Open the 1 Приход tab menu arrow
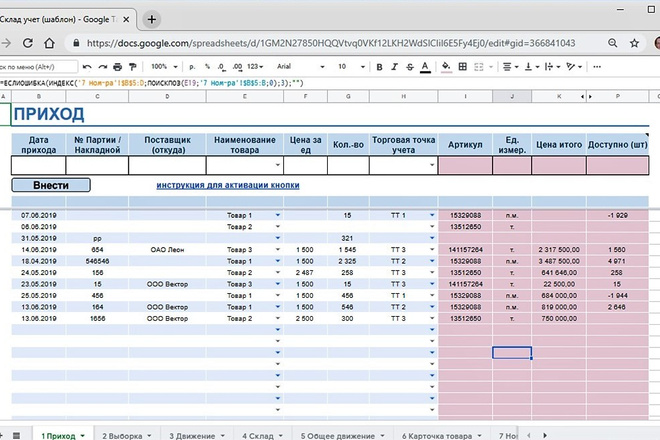 [x=82, y=436]
